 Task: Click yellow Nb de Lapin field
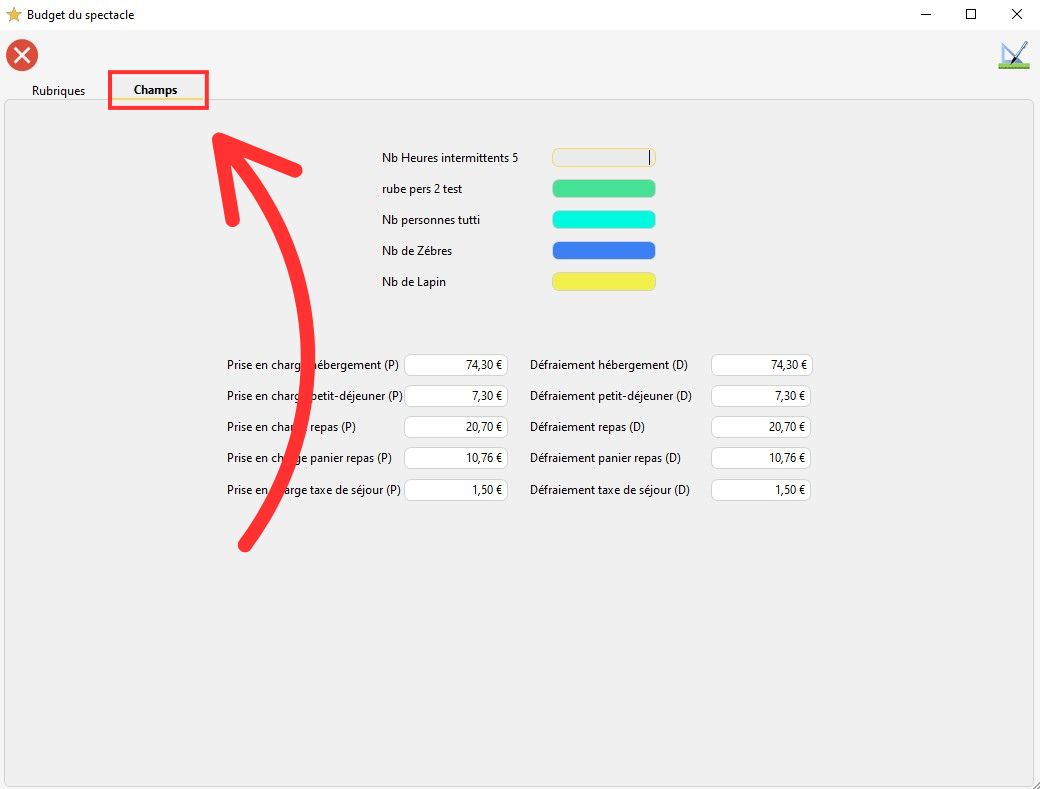(x=603, y=282)
